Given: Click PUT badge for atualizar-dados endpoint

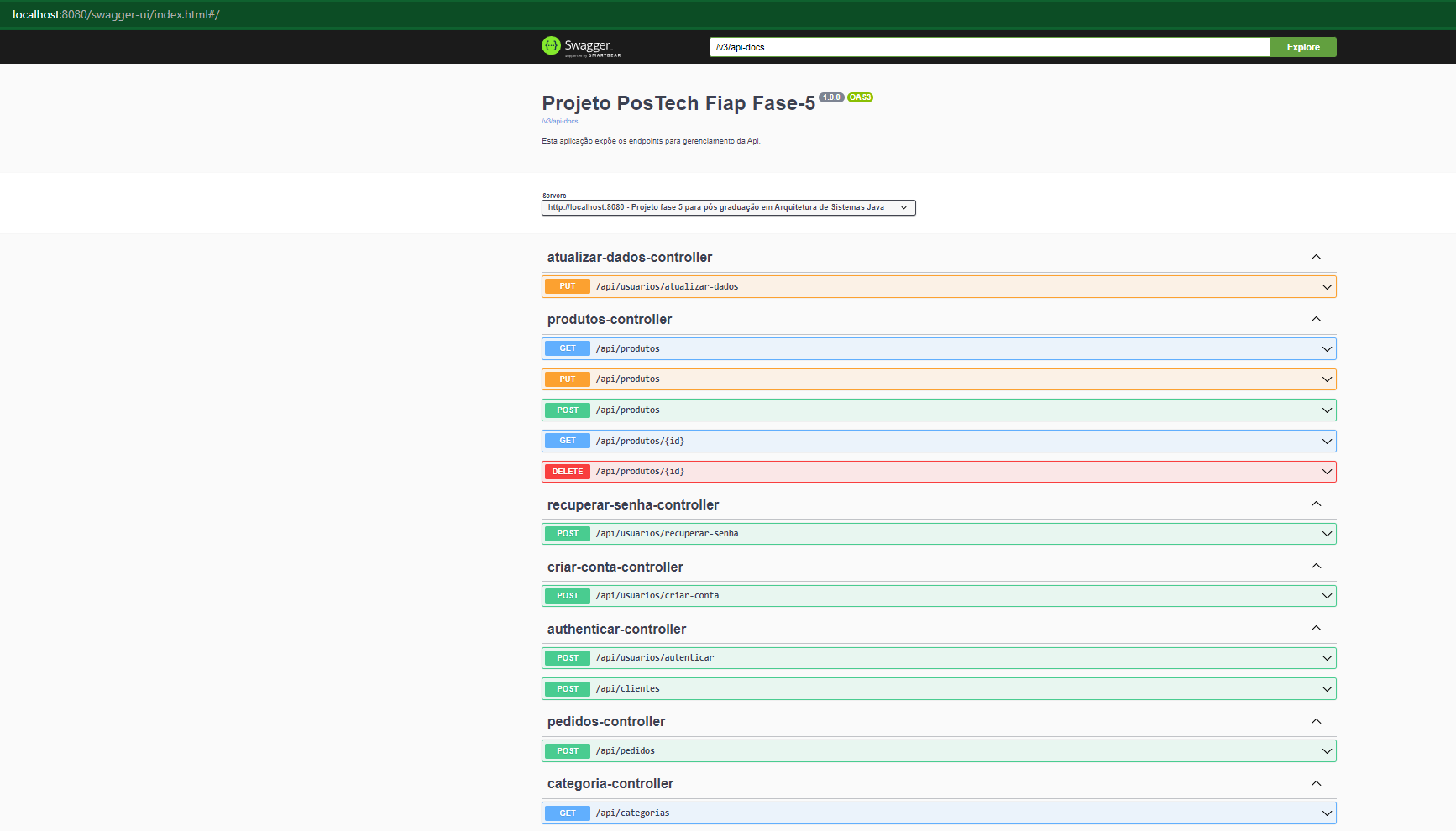Looking at the screenshot, I should [568, 286].
